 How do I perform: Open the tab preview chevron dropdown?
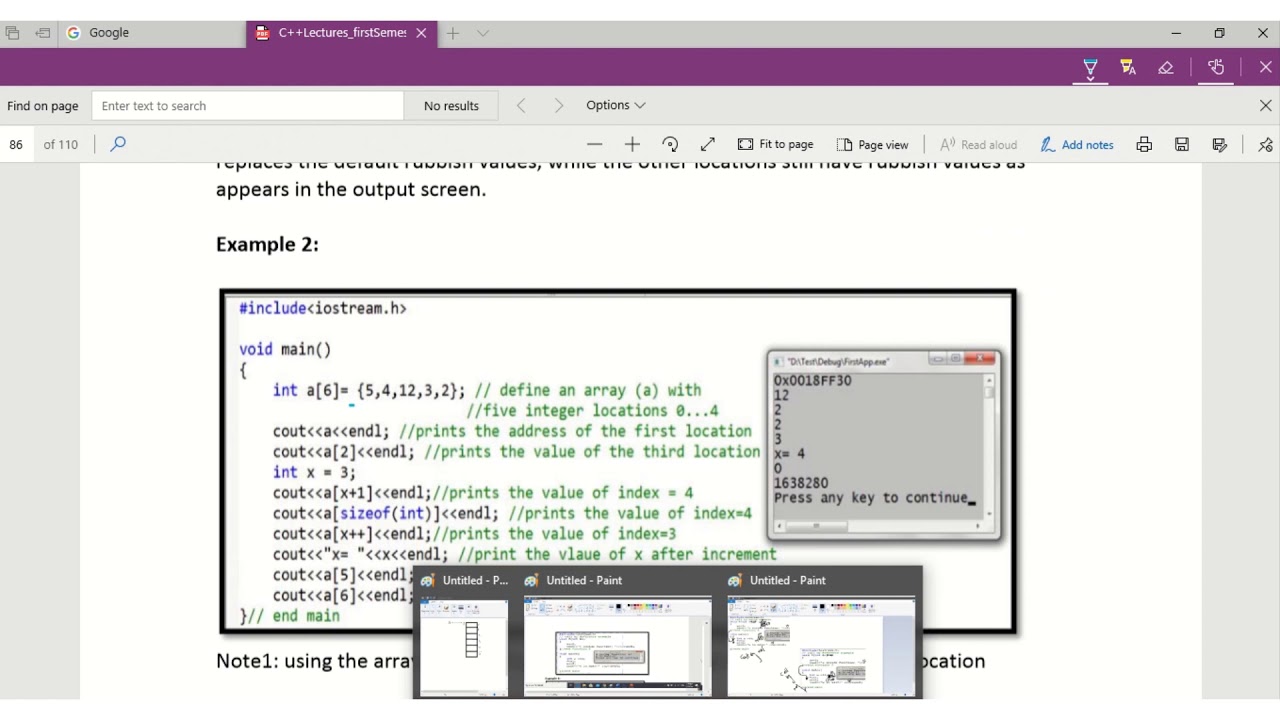pos(483,33)
